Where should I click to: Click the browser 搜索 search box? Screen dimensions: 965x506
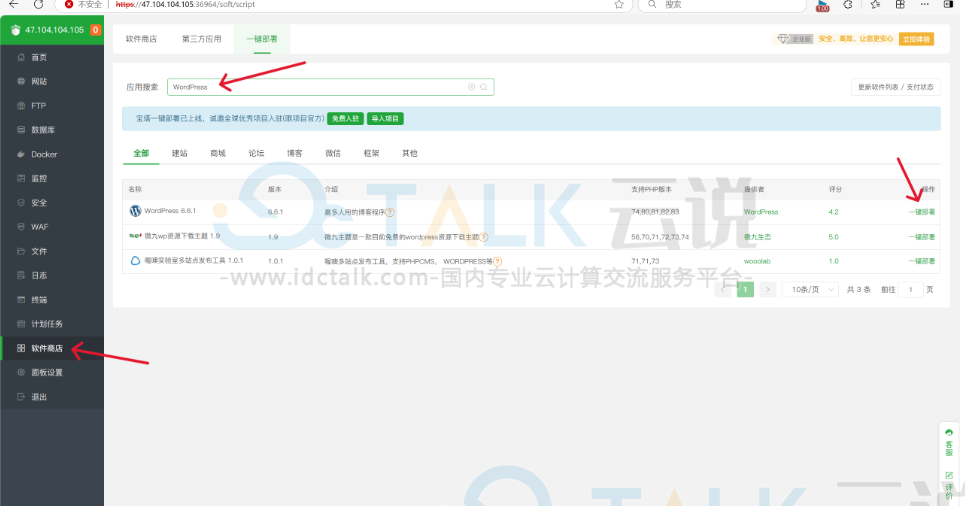(x=723, y=4)
